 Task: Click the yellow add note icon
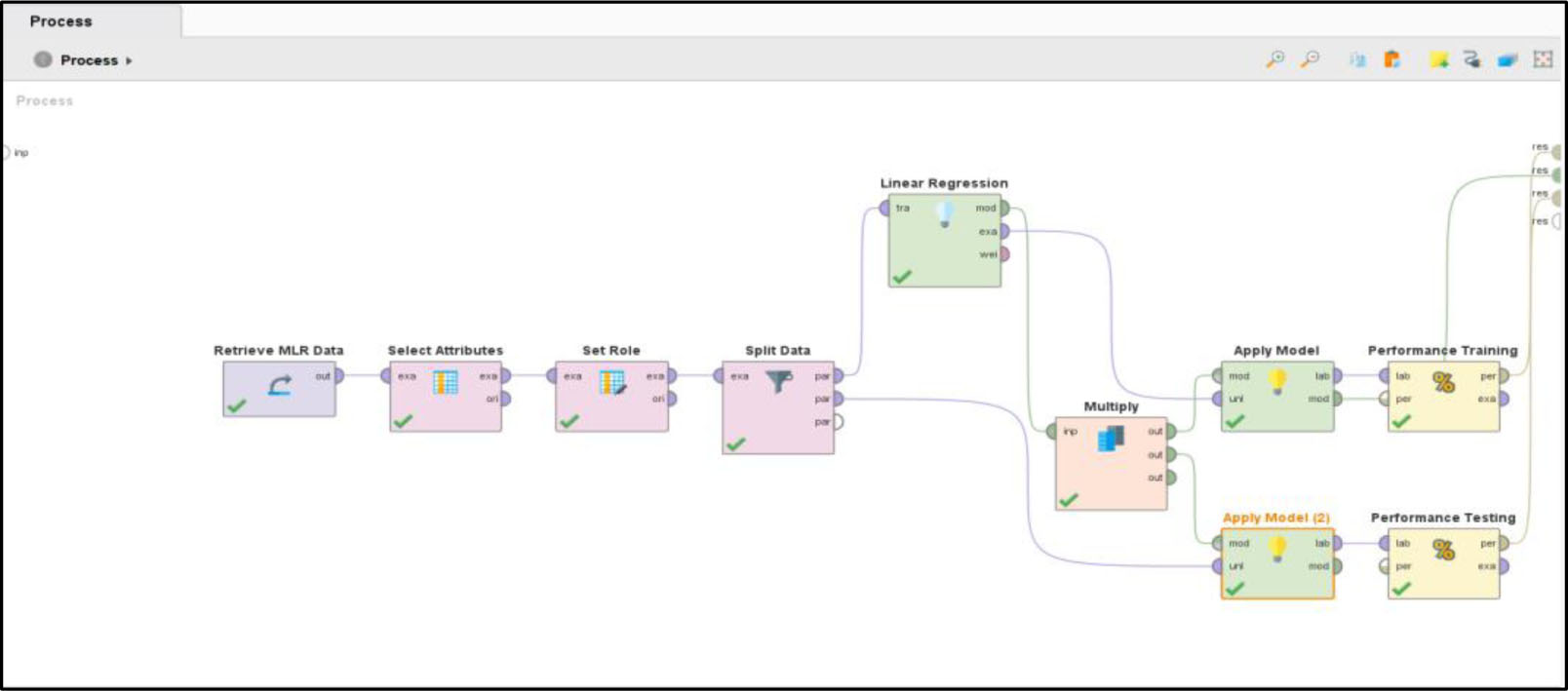[1437, 59]
